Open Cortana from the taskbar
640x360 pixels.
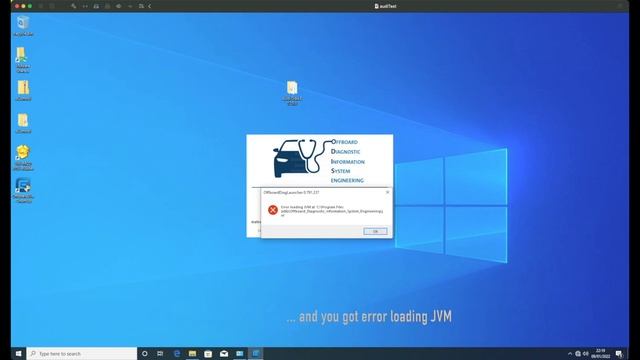(144, 353)
